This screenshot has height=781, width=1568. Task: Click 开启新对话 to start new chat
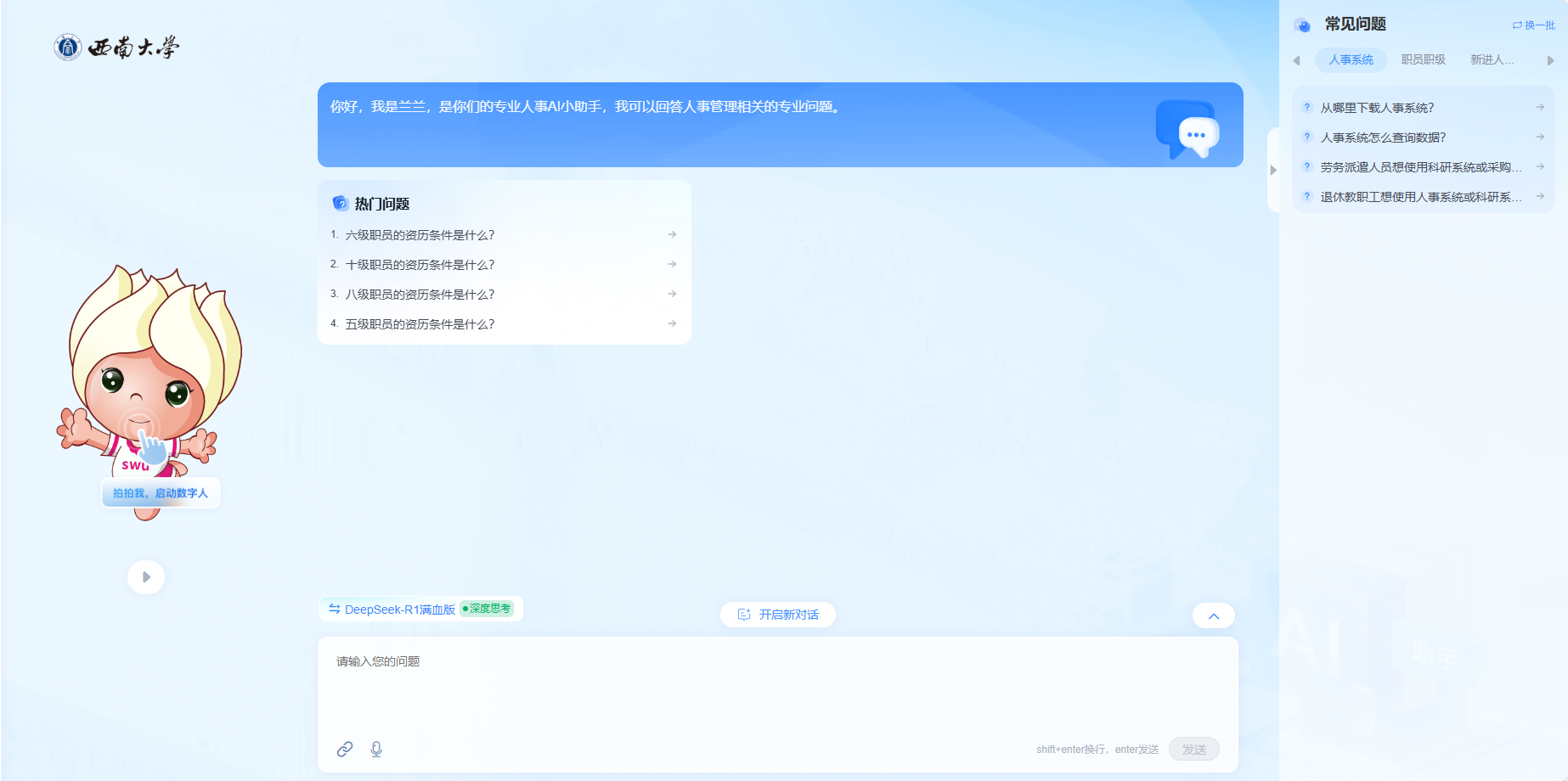[778, 615]
